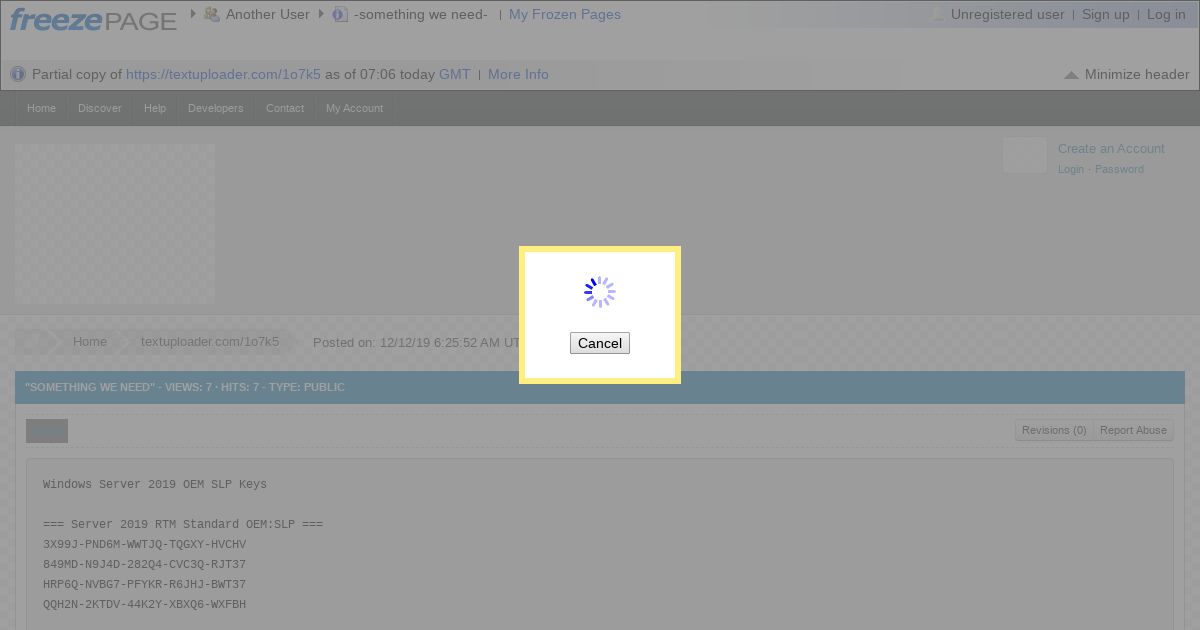
Task: Click the Home breadcrumb
Action: click(89, 342)
